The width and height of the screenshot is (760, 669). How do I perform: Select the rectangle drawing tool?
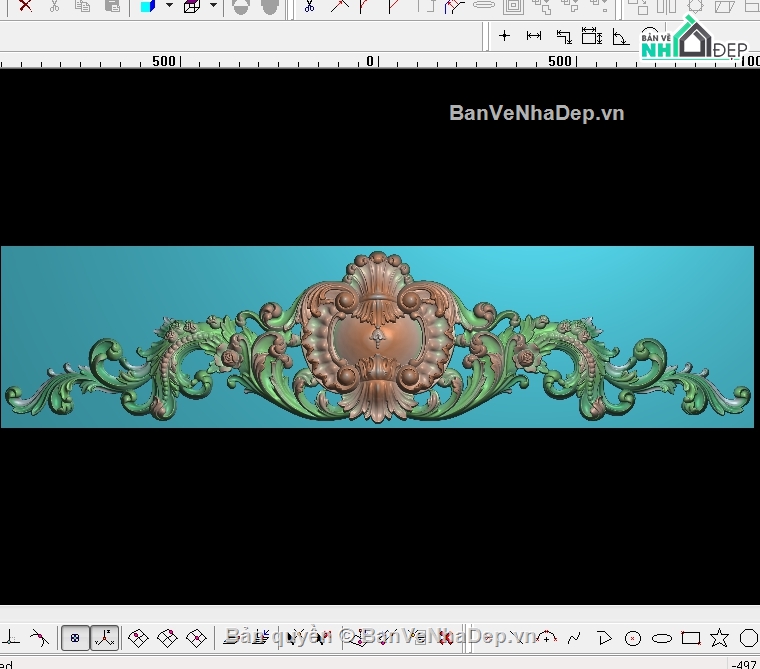(x=690, y=638)
